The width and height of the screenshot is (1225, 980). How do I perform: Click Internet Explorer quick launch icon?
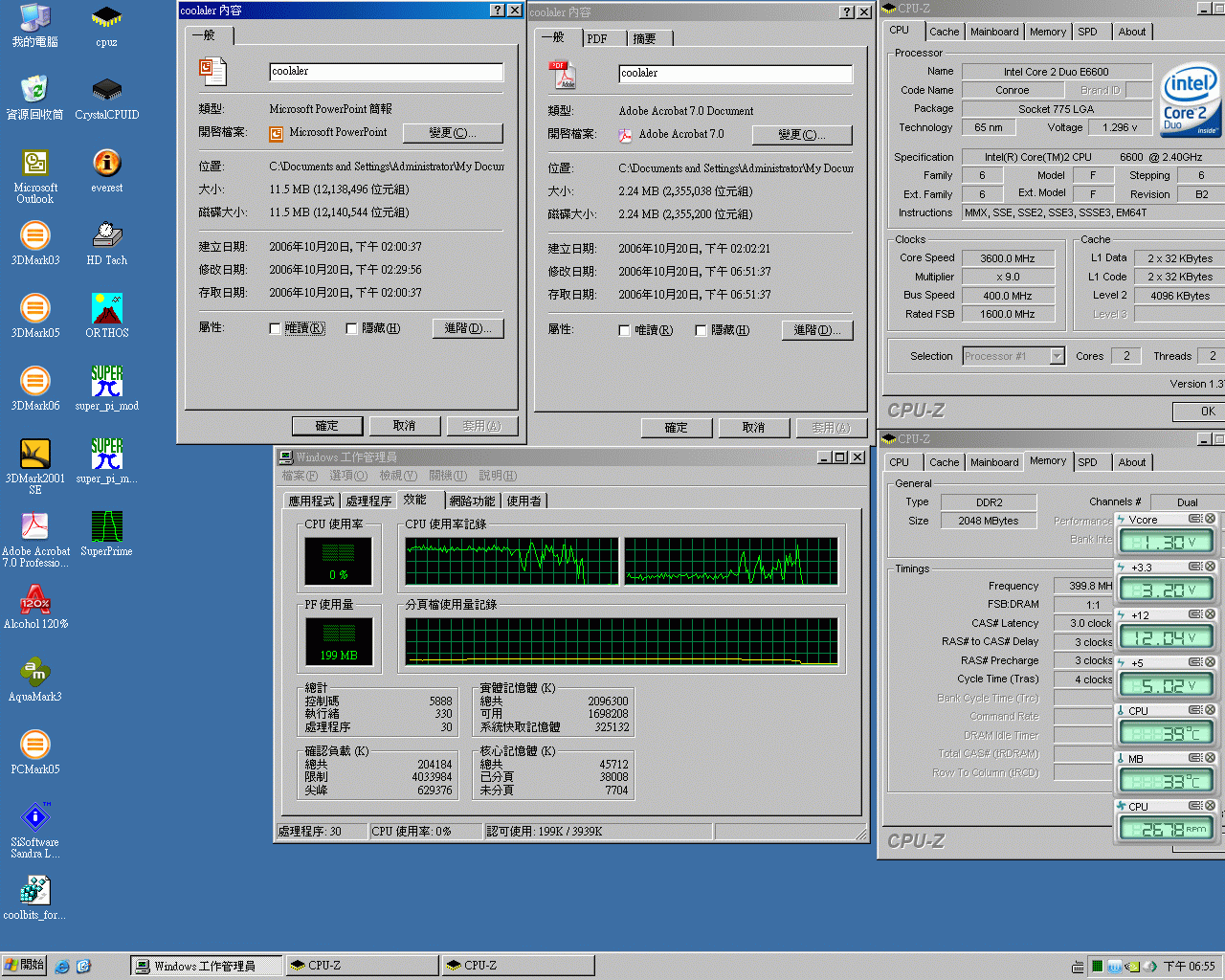pyautogui.click(x=62, y=966)
